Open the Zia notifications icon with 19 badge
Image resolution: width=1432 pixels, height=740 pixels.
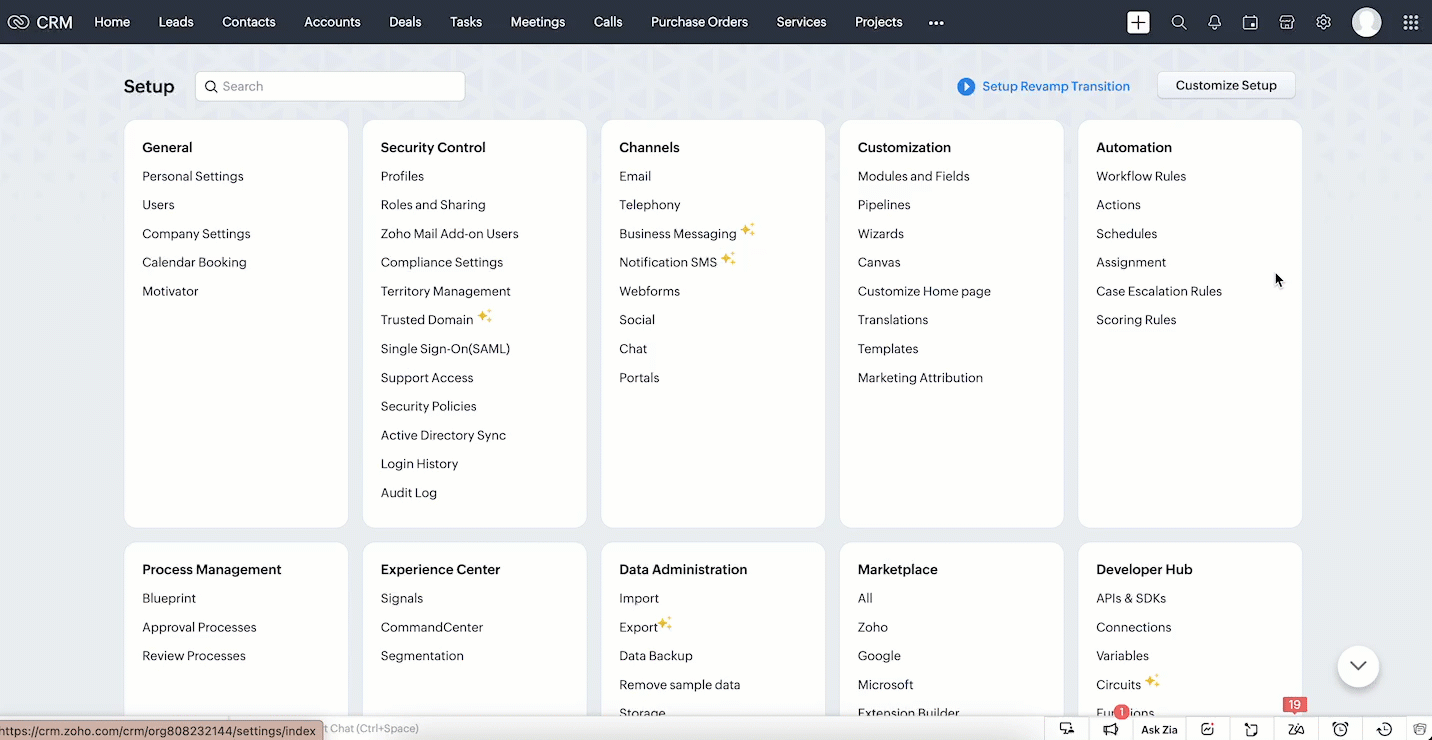click(1295, 729)
